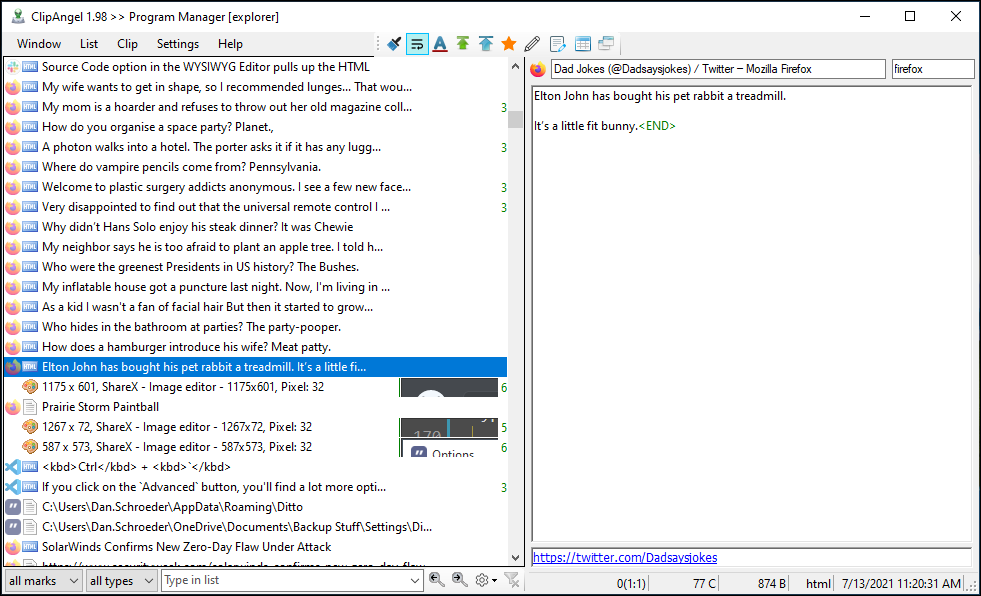981x596 pixels.
Task: Select the 'Where do vampire pencils come from?' clip
Action: pyautogui.click(x=255, y=167)
